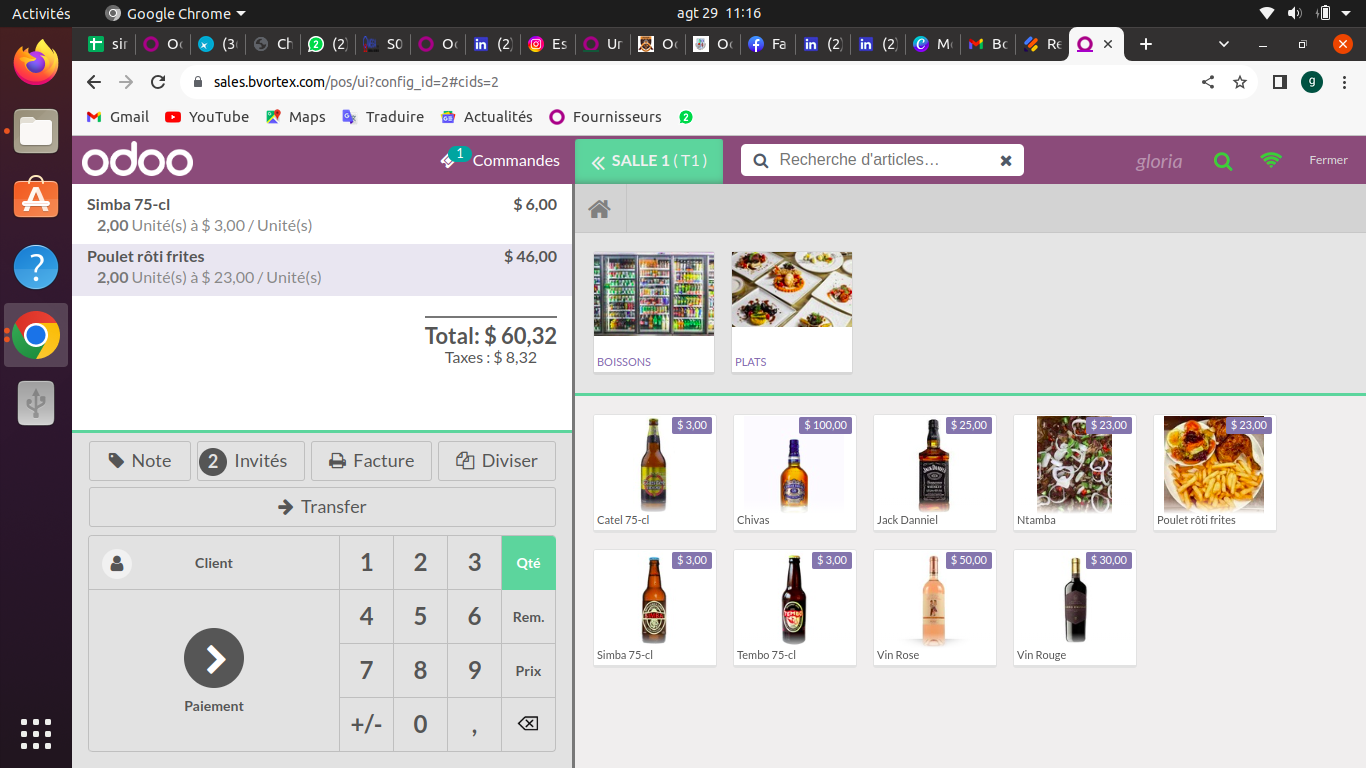Open Firefox from the Ubuntu dock

click(x=36, y=64)
